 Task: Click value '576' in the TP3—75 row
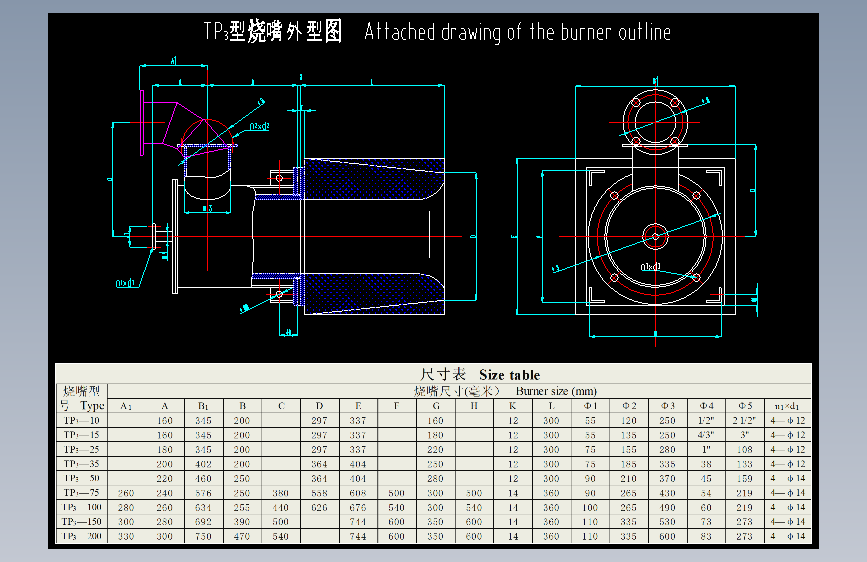pos(203,493)
